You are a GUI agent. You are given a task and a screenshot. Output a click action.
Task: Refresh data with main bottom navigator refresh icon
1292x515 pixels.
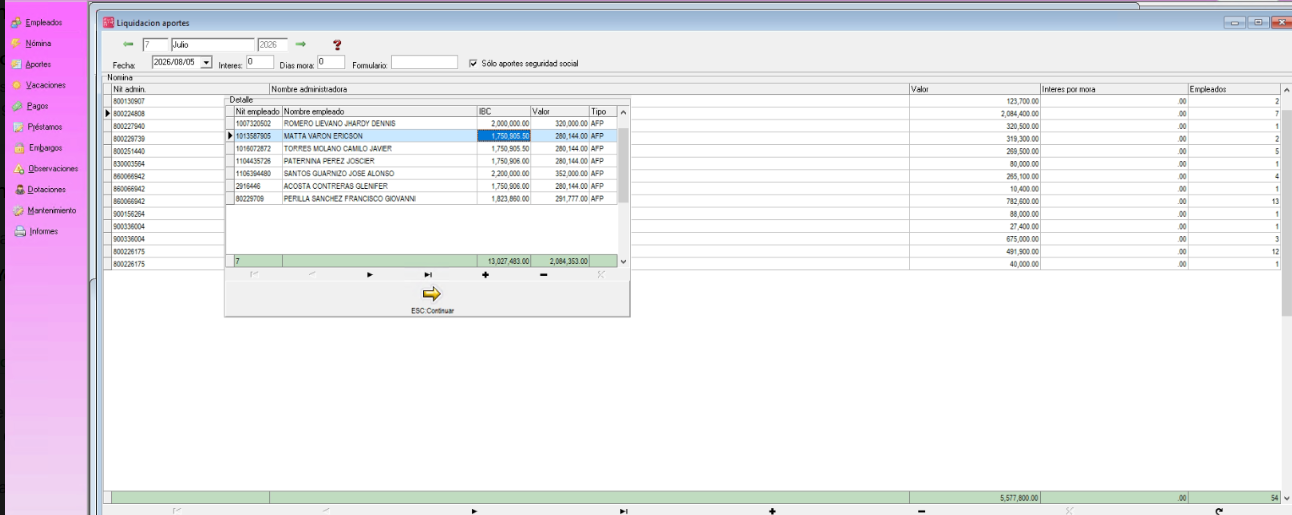coord(1219,511)
